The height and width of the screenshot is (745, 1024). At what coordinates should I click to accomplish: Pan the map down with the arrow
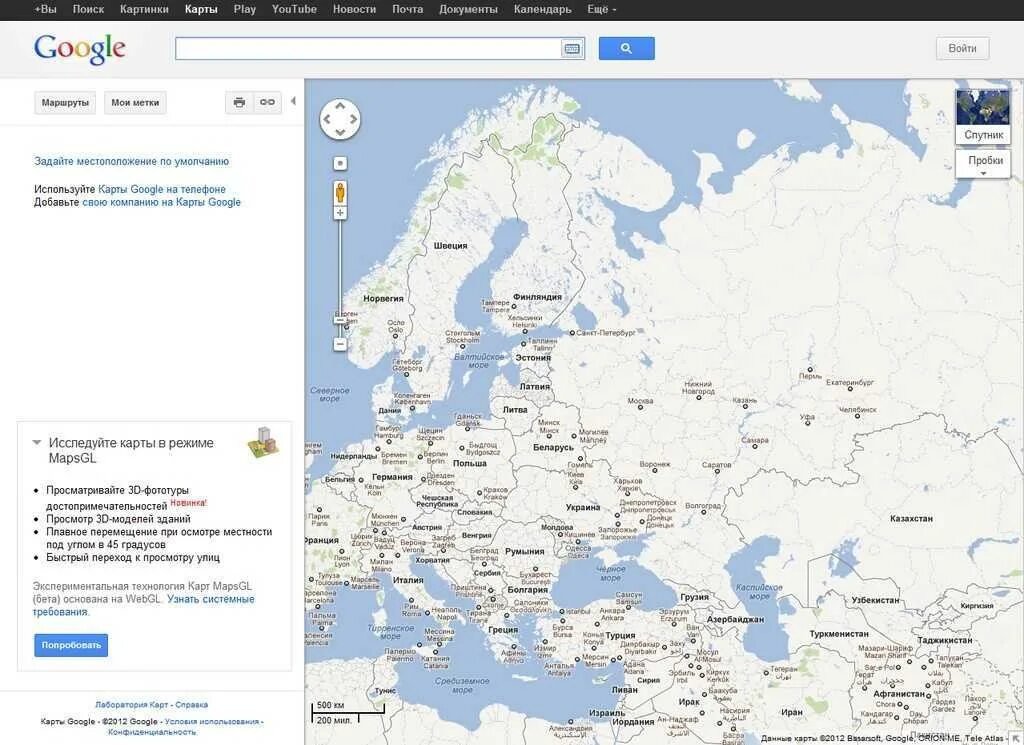[340, 133]
